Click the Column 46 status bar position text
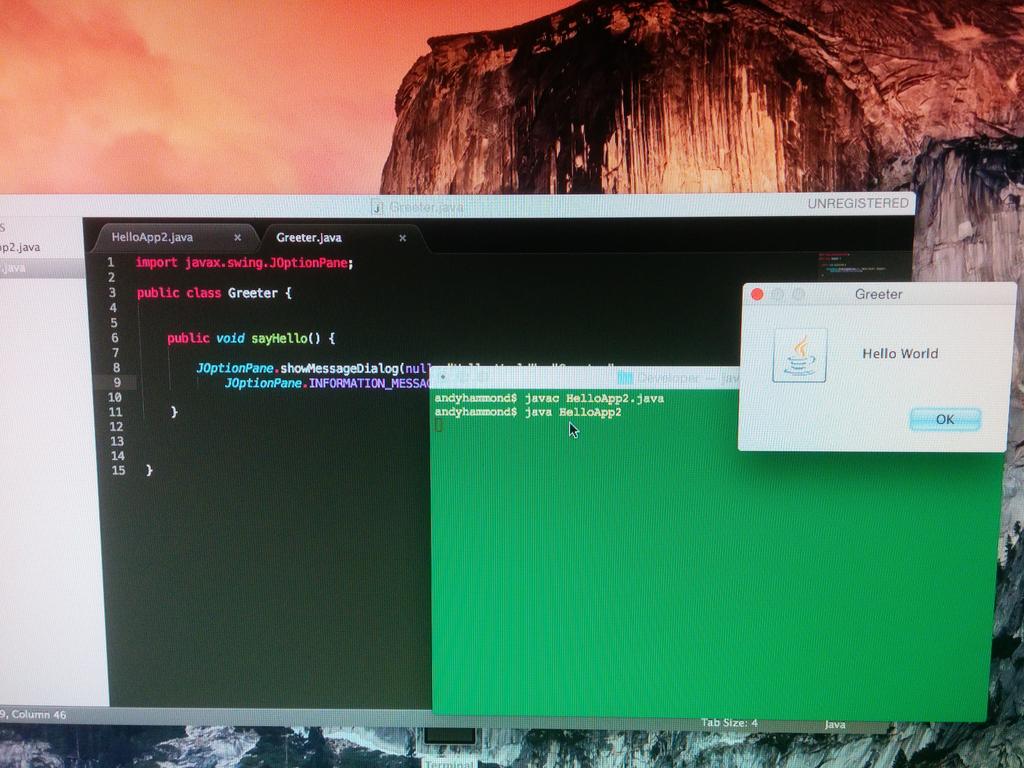 [38, 714]
